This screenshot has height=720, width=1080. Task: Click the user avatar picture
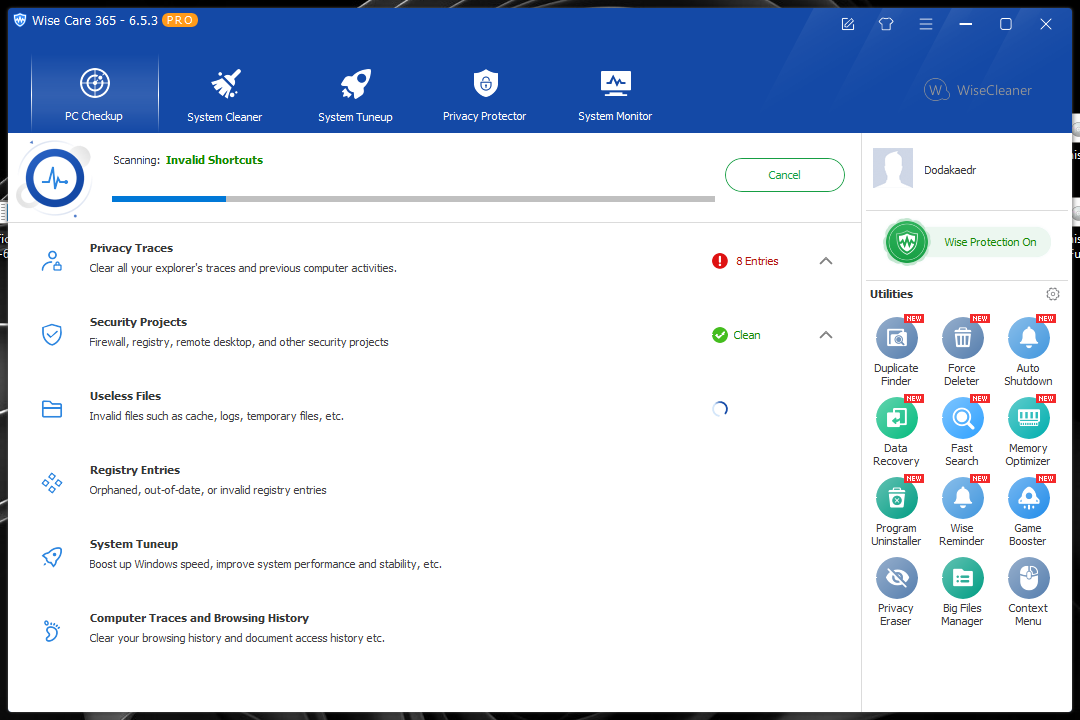pyautogui.click(x=893, y=168)
